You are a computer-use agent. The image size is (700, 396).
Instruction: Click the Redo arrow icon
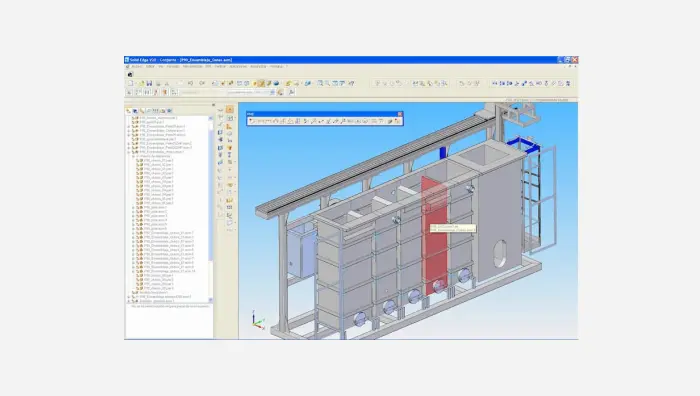tap(202, 83)
